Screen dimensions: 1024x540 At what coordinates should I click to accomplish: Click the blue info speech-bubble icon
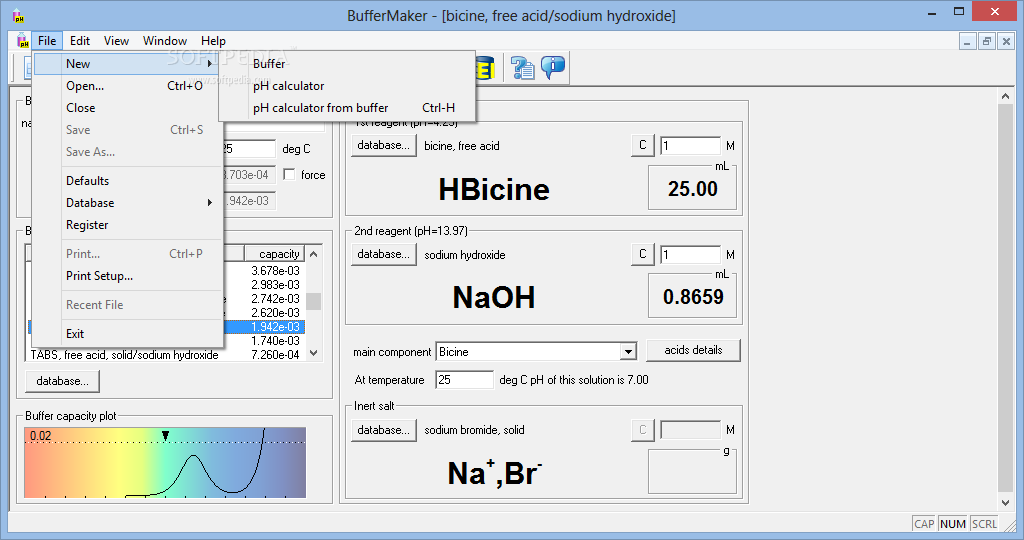tap(553, 67)
